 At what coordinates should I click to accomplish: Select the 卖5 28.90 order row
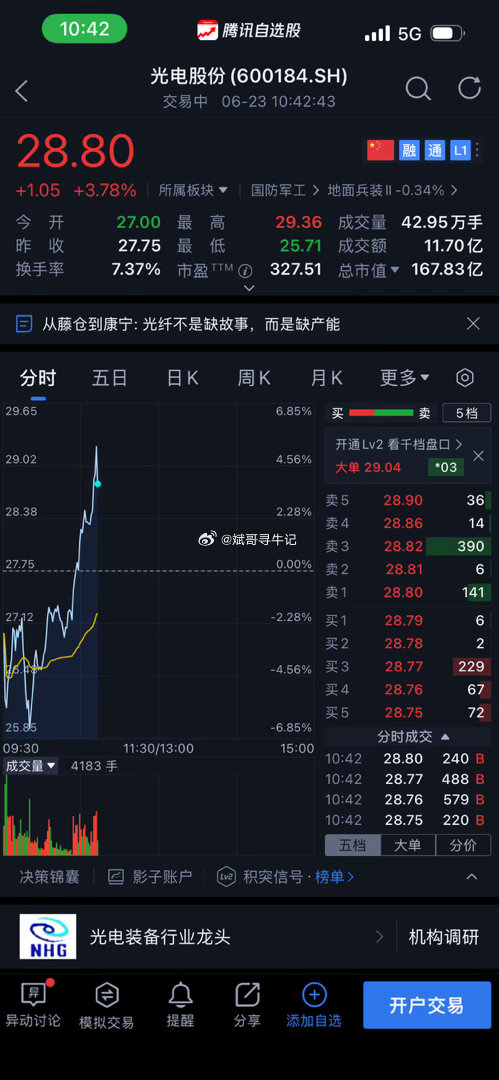click(408, 501)
